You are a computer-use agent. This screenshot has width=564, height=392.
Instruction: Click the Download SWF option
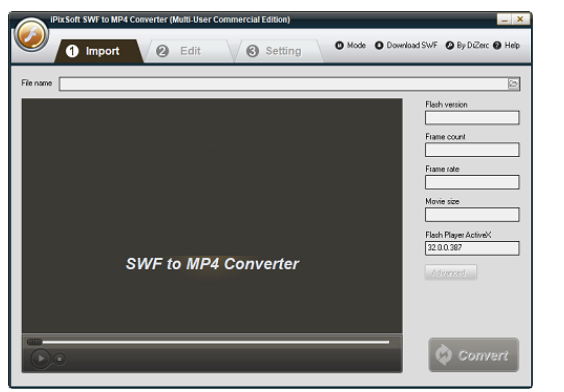(x=406, y=45)
